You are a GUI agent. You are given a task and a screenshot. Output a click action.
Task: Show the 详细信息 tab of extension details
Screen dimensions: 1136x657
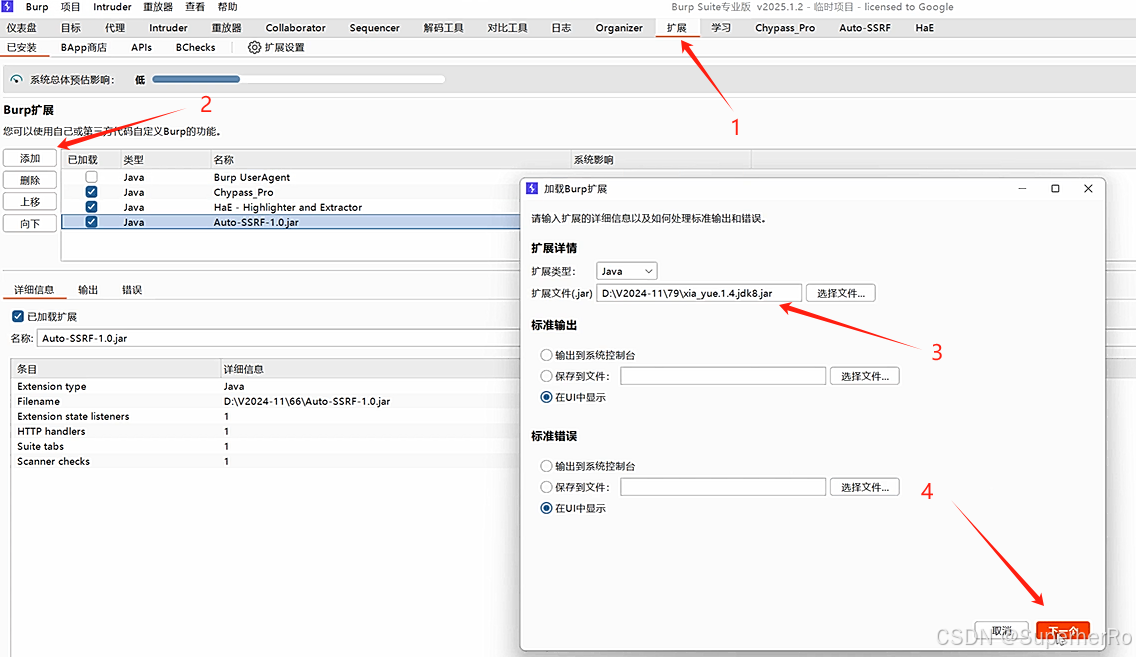pos(34,290)
